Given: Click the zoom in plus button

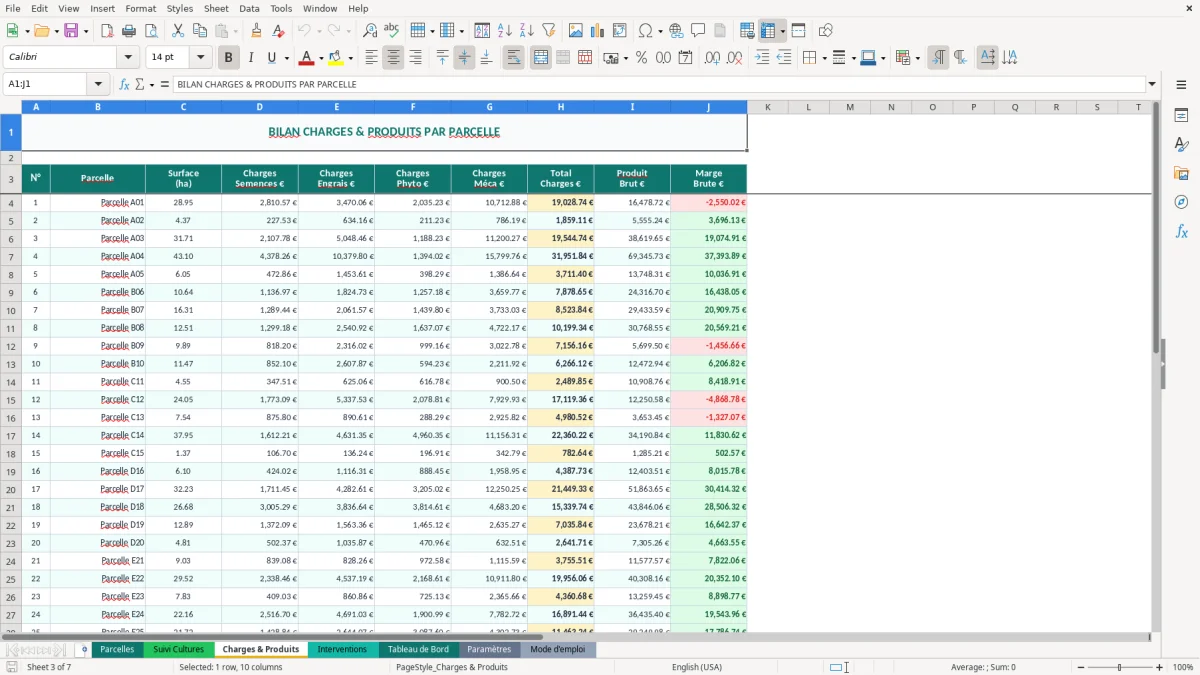Looking at the screenshot, I should point(1160,667).
